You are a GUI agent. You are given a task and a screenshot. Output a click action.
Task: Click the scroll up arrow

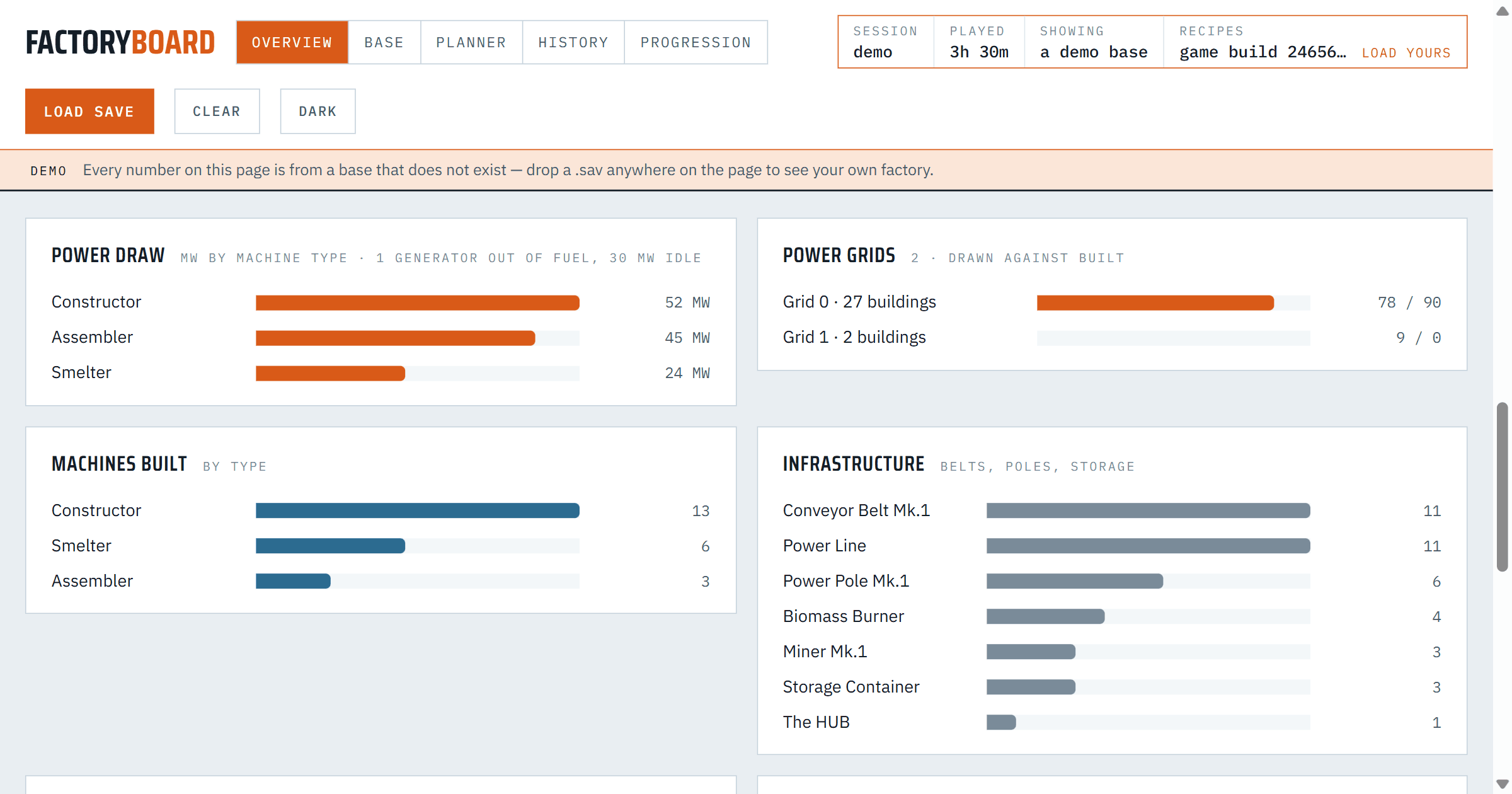pyautogui.click(x=1503, y=11)
